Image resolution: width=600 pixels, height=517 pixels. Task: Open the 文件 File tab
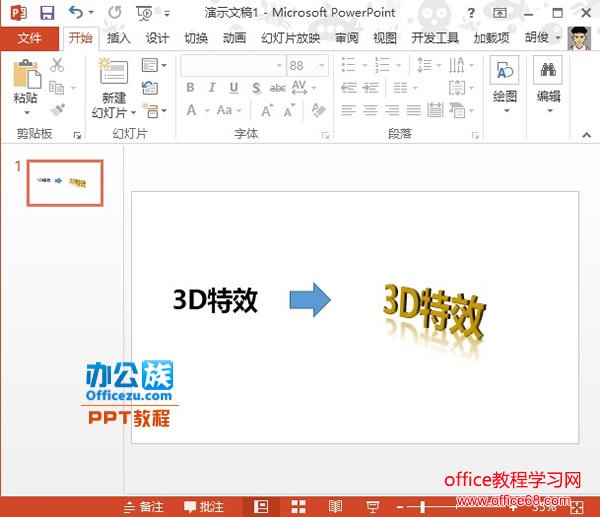[29, 38]
